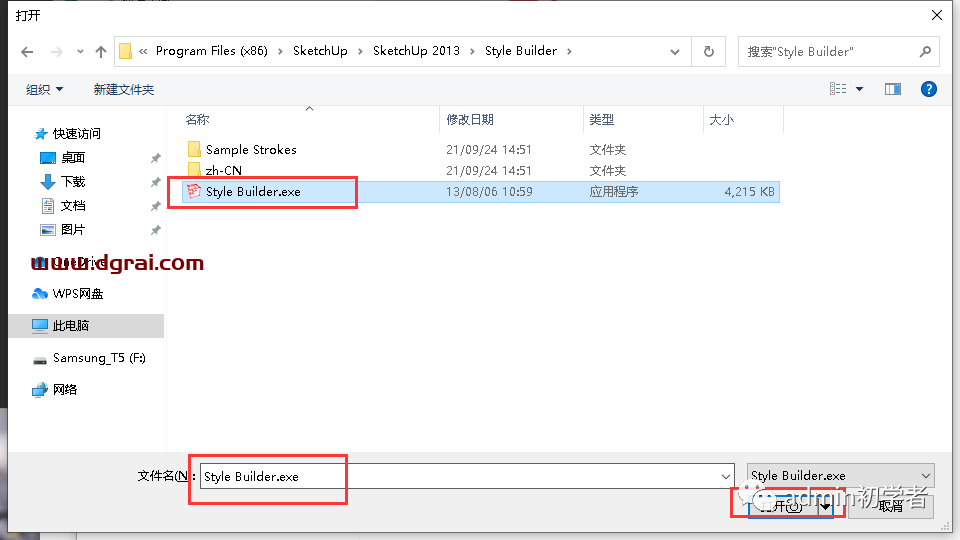This screenshot has height=540, width=960.
Task: Change the view layout icon
Action: (x=838, y=89)
